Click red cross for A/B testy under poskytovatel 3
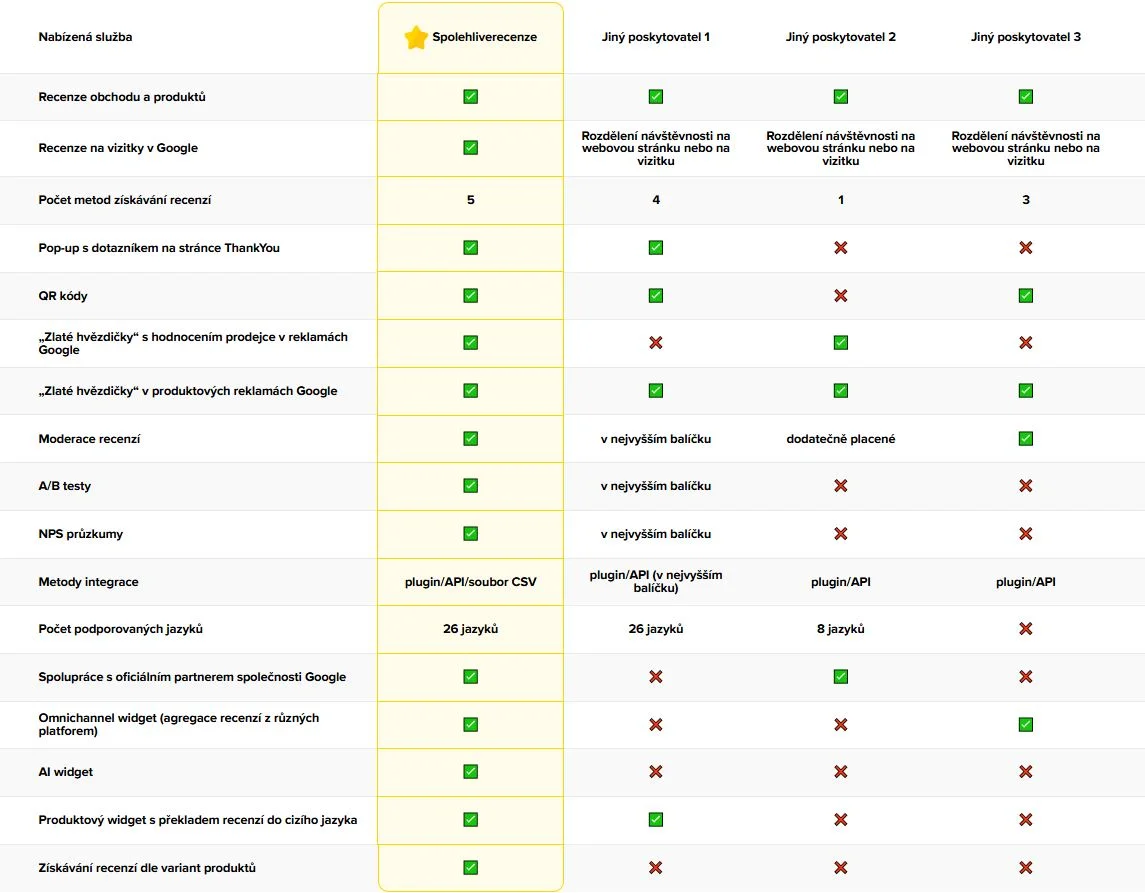 (x=1025, y=486)
